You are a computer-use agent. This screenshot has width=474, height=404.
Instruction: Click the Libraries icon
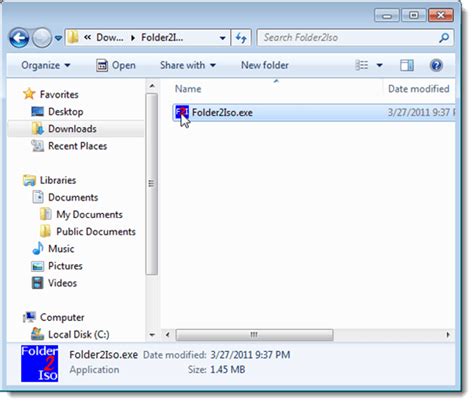(x=29, y=180)
